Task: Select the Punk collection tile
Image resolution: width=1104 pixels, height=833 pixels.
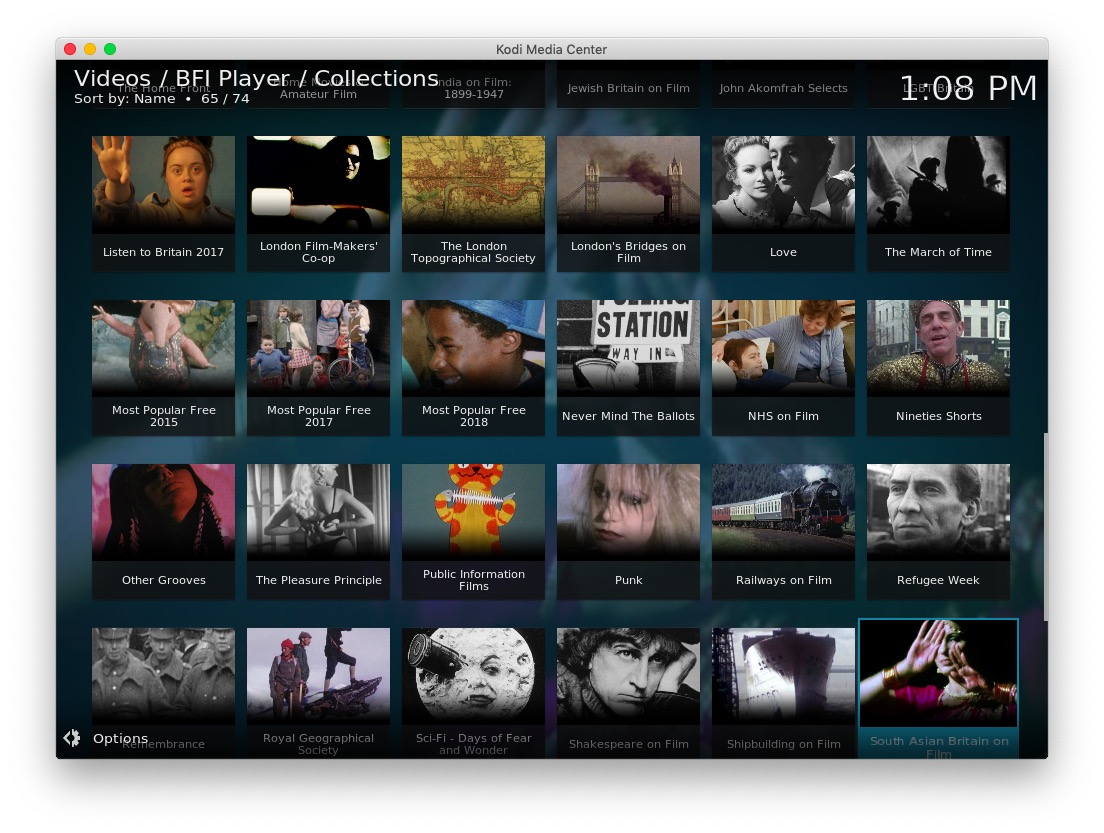Action: pos(628,531)
